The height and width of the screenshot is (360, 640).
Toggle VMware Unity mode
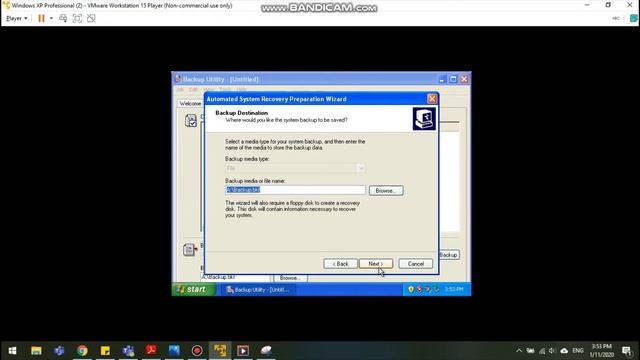(91, 18)
